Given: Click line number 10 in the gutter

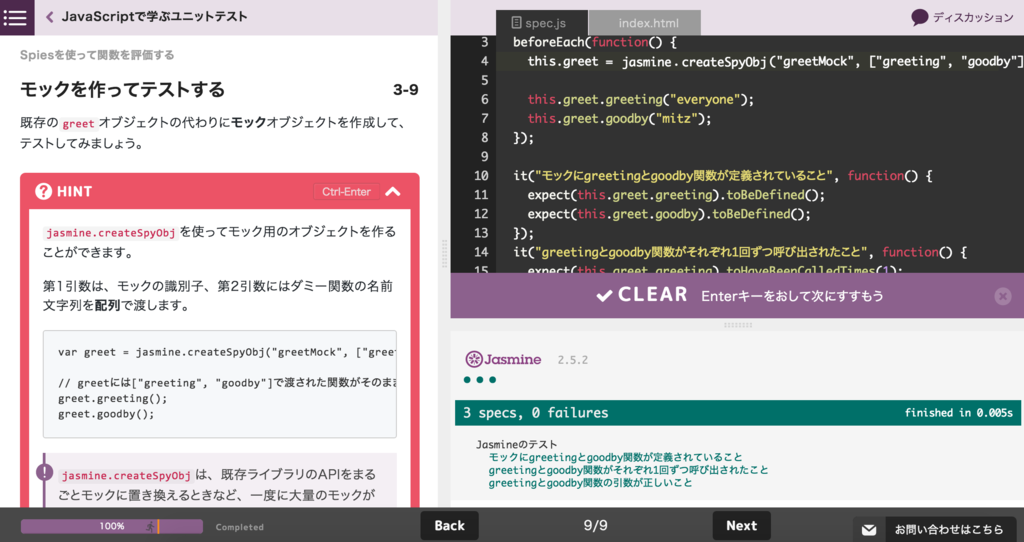Looking at the screenshot, I should (x=481, y=176).
